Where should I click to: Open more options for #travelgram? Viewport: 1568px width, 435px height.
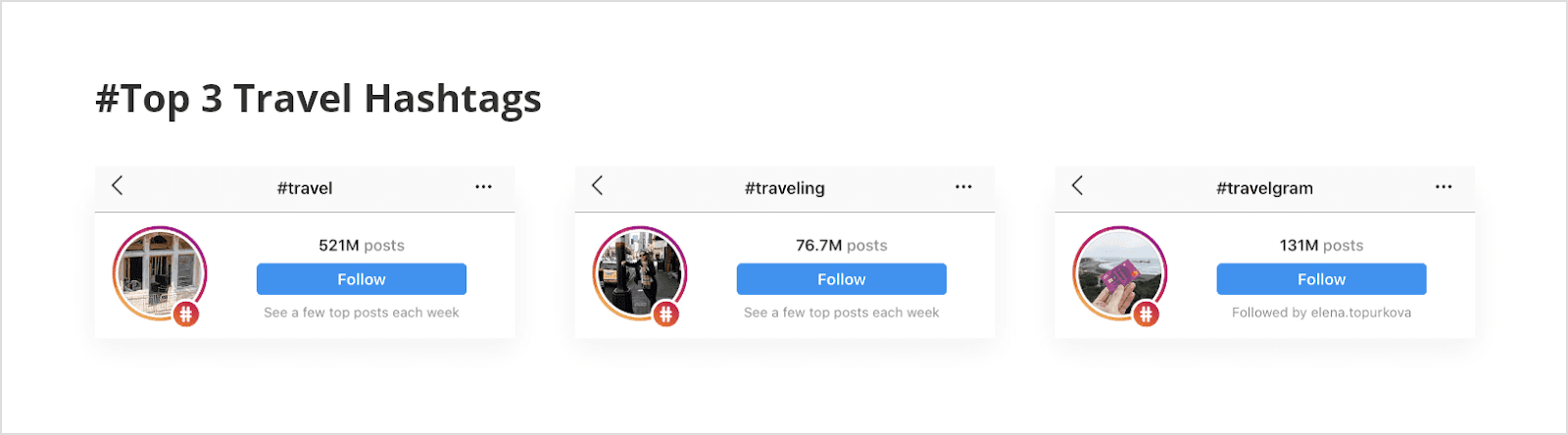pyautogui.click(x=1444, y=186)
